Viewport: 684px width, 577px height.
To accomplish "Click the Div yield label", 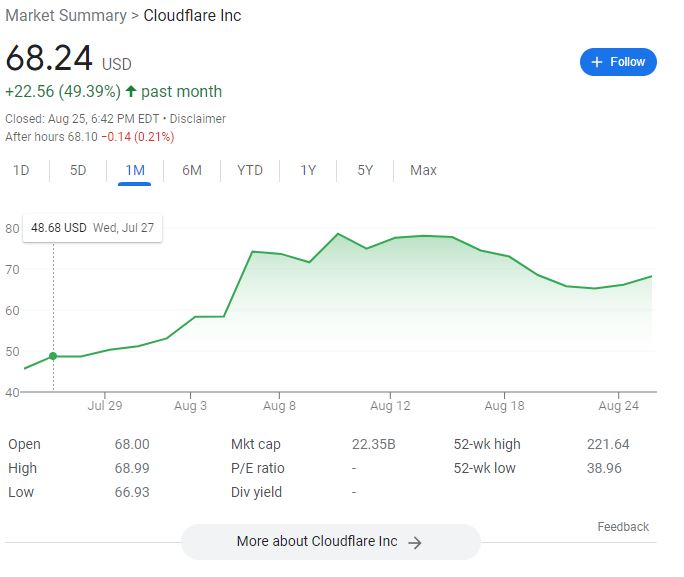I will [256, 492].
